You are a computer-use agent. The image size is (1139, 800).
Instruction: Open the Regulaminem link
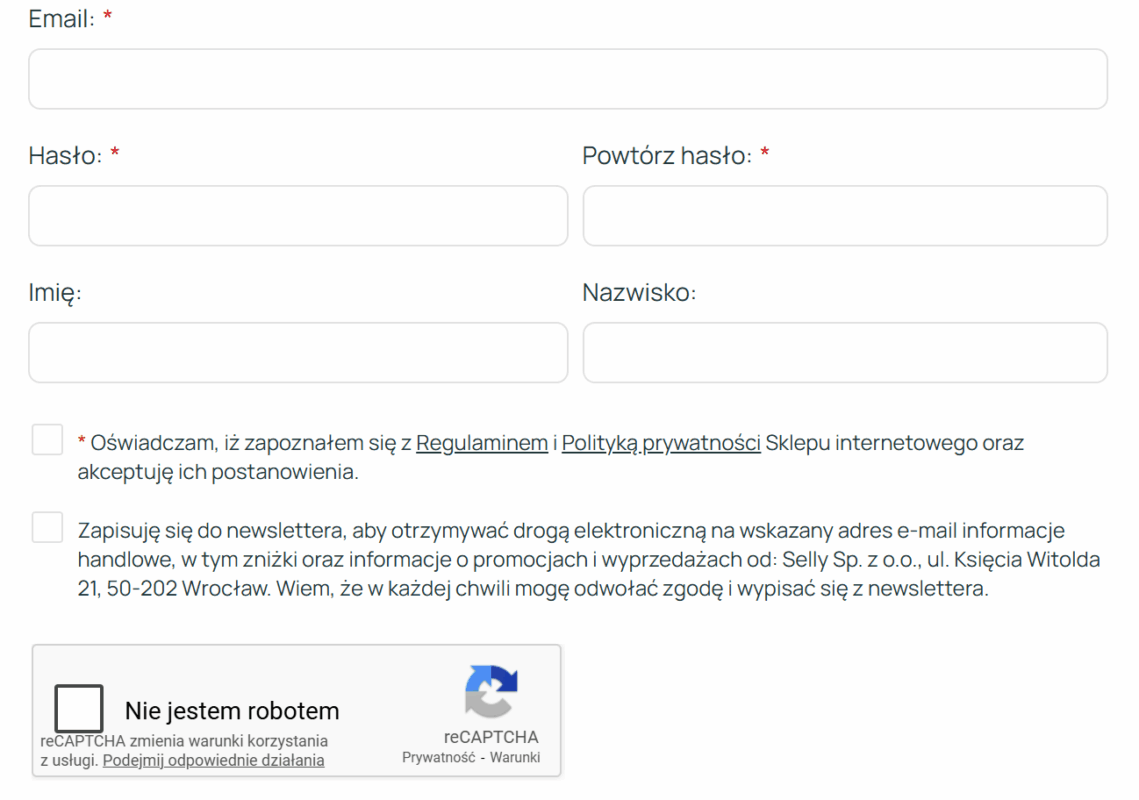pos(482,443)
